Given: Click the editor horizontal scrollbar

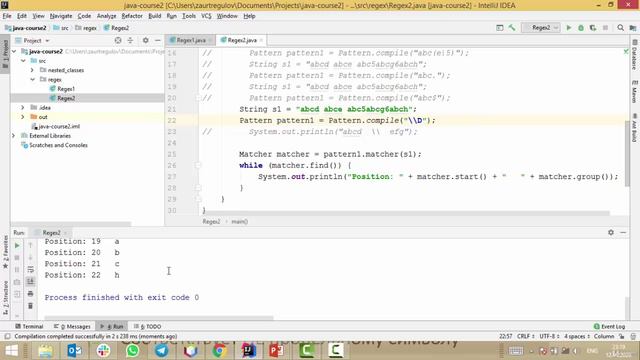Looking at the screenshot, I should point(406,213).
